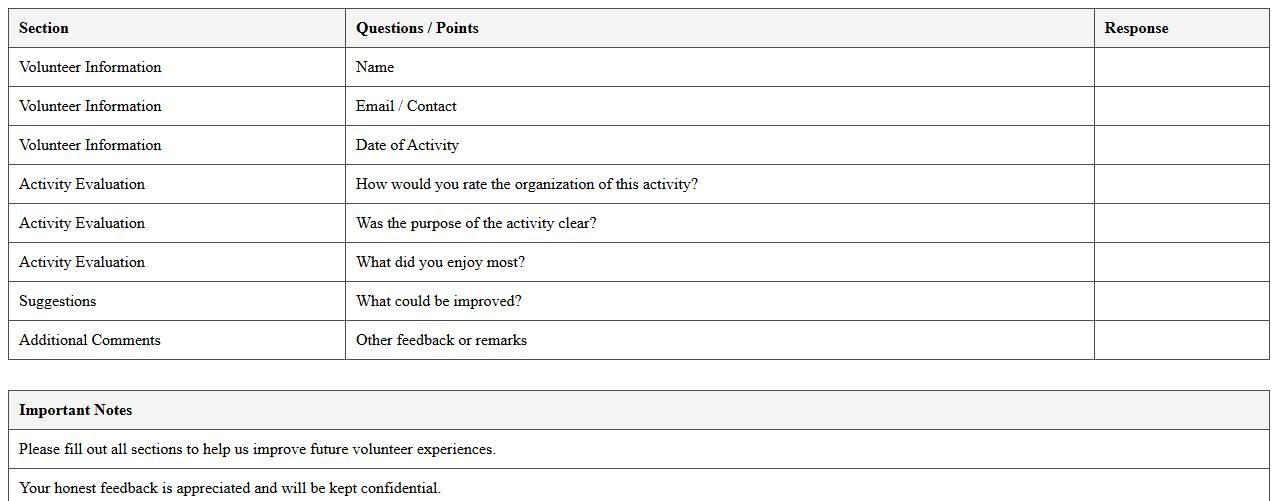Click the 'Response' column header

coord(1136,28)
